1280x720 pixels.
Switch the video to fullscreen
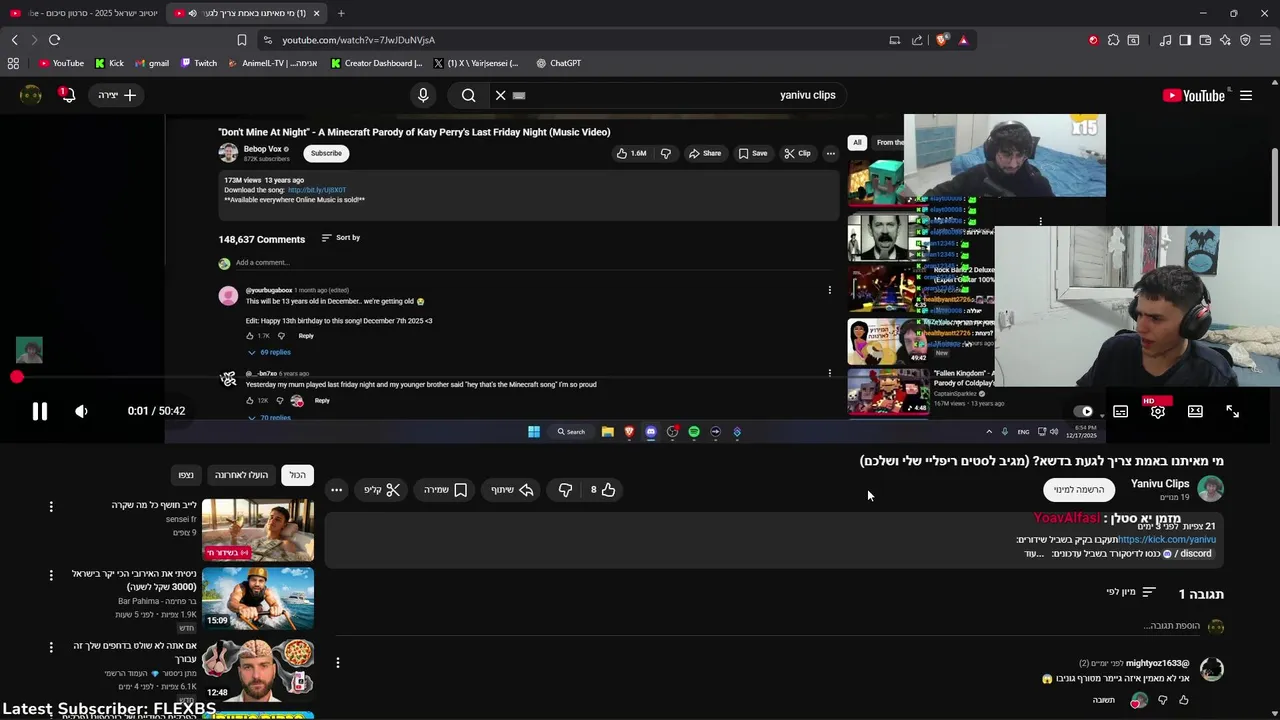coord(1232,411)
